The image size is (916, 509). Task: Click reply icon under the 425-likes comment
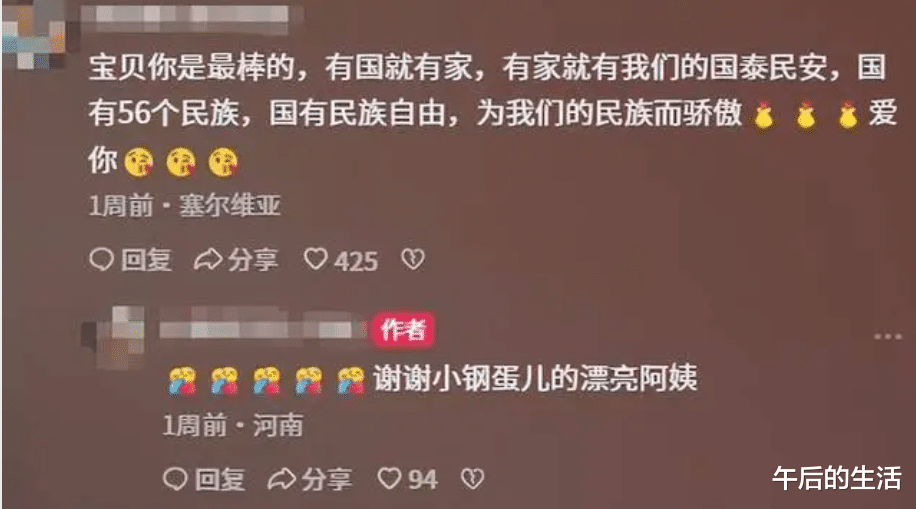[101, 259]
